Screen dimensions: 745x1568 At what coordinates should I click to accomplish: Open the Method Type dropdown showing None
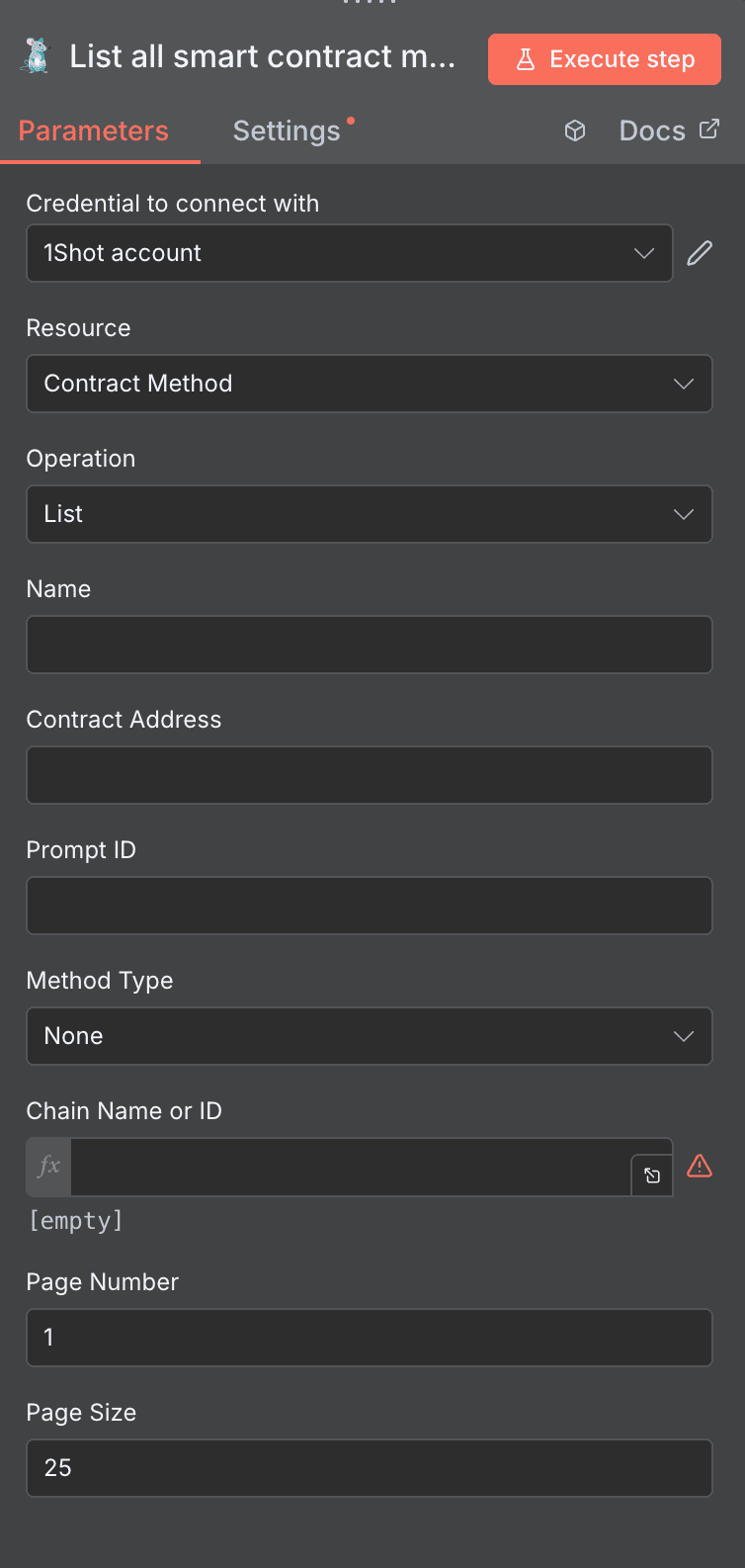tap(369, 1036)
